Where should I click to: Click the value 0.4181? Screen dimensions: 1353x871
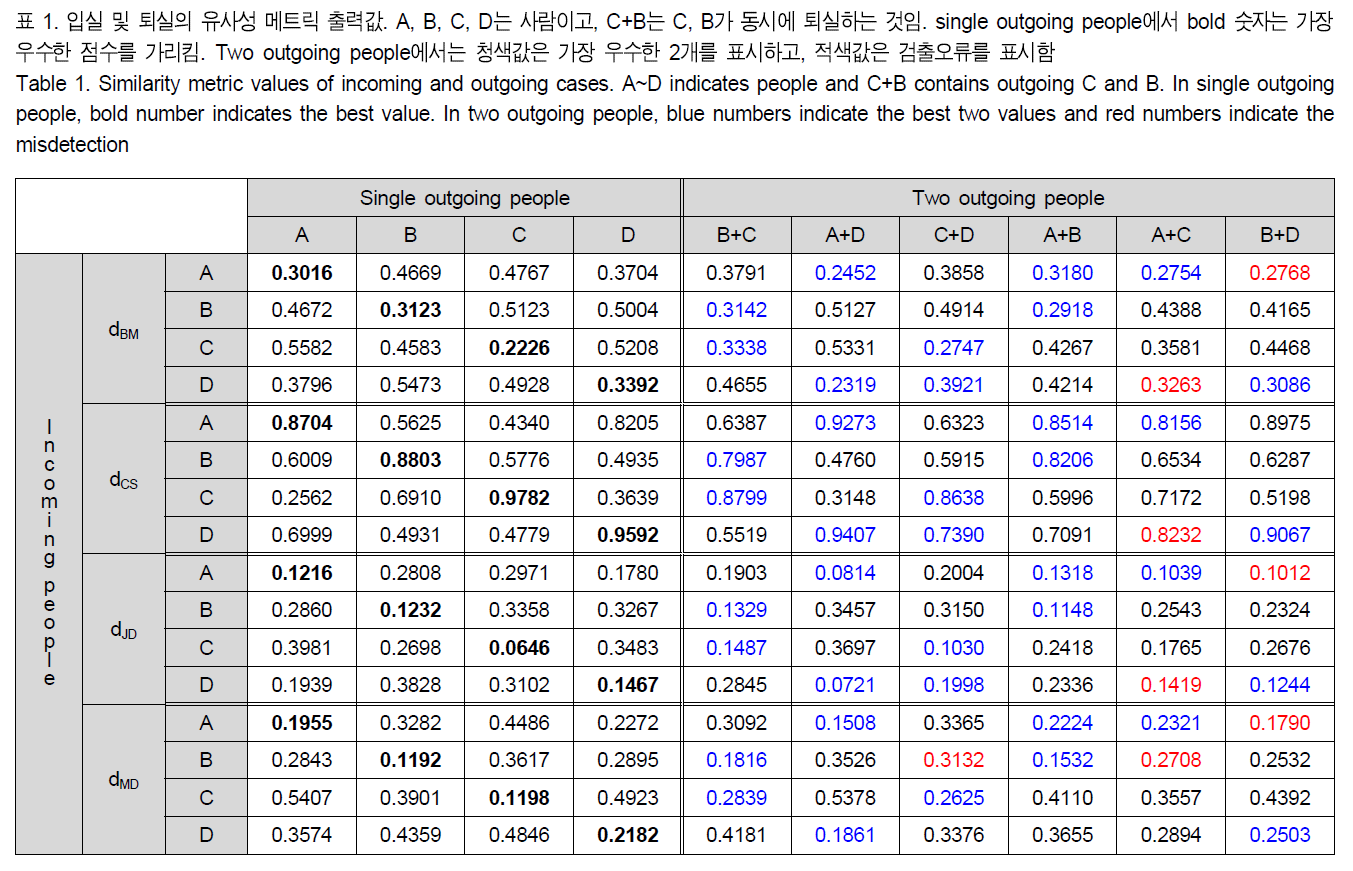click(736, 835)
